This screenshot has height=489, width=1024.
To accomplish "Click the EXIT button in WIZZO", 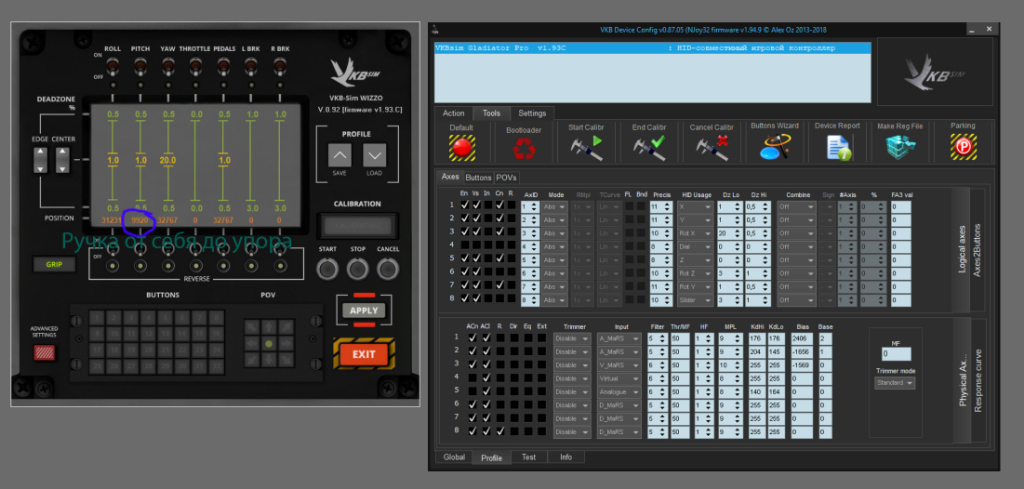I will point(364,354).
